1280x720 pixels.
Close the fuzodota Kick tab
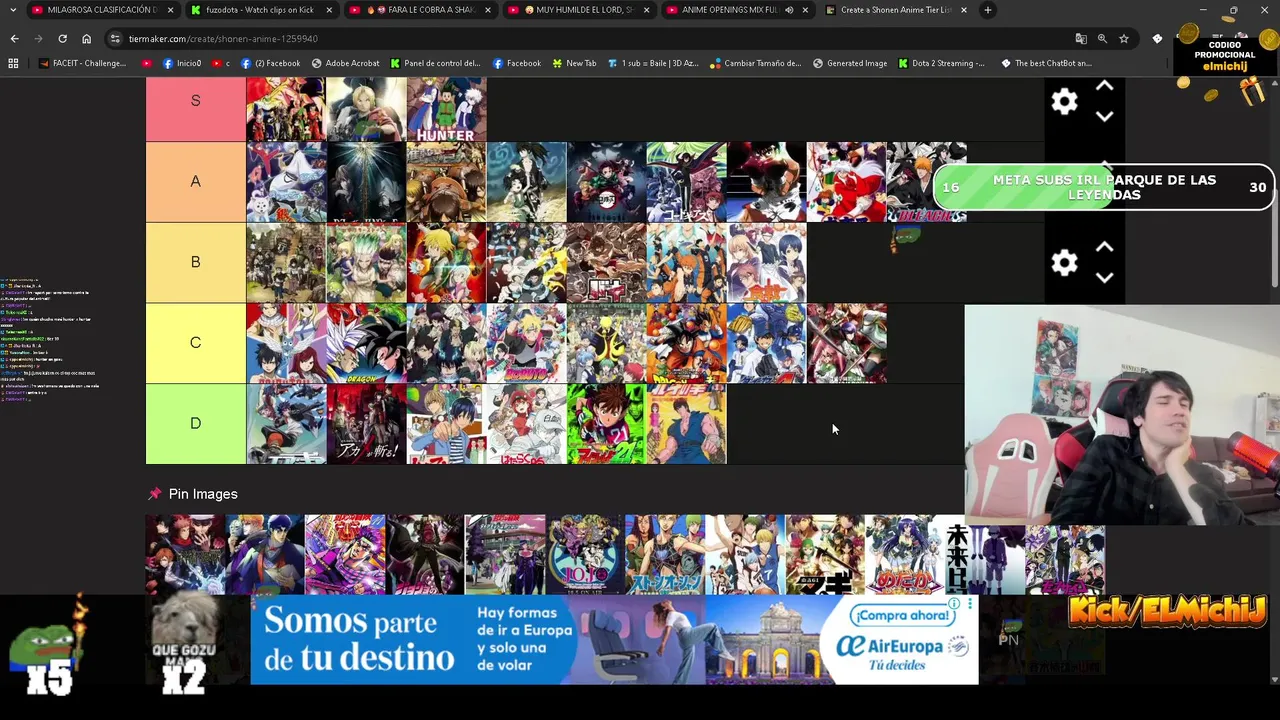click(329, 10)
